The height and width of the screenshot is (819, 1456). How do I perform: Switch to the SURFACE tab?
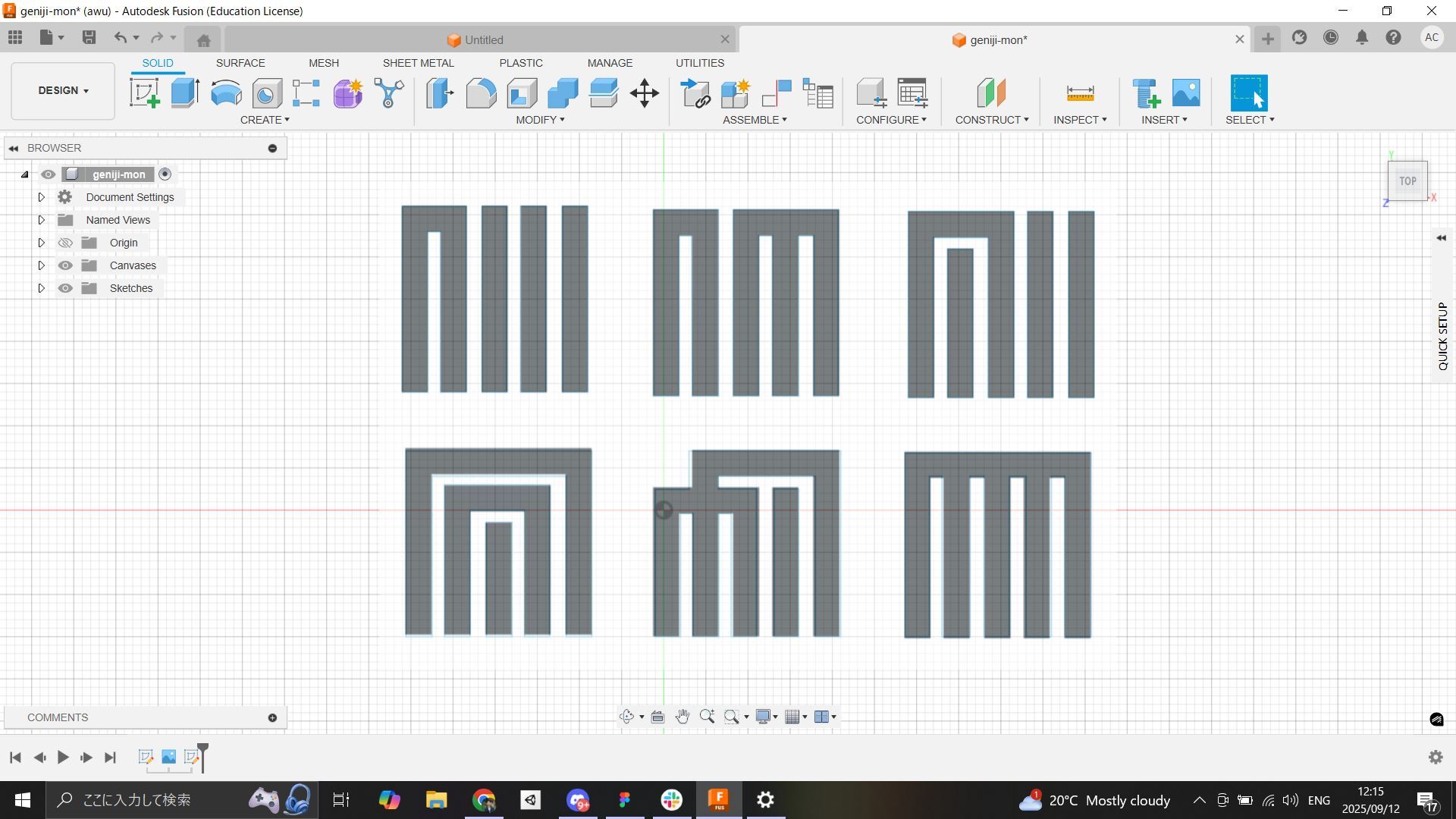[x=240, y=63]
